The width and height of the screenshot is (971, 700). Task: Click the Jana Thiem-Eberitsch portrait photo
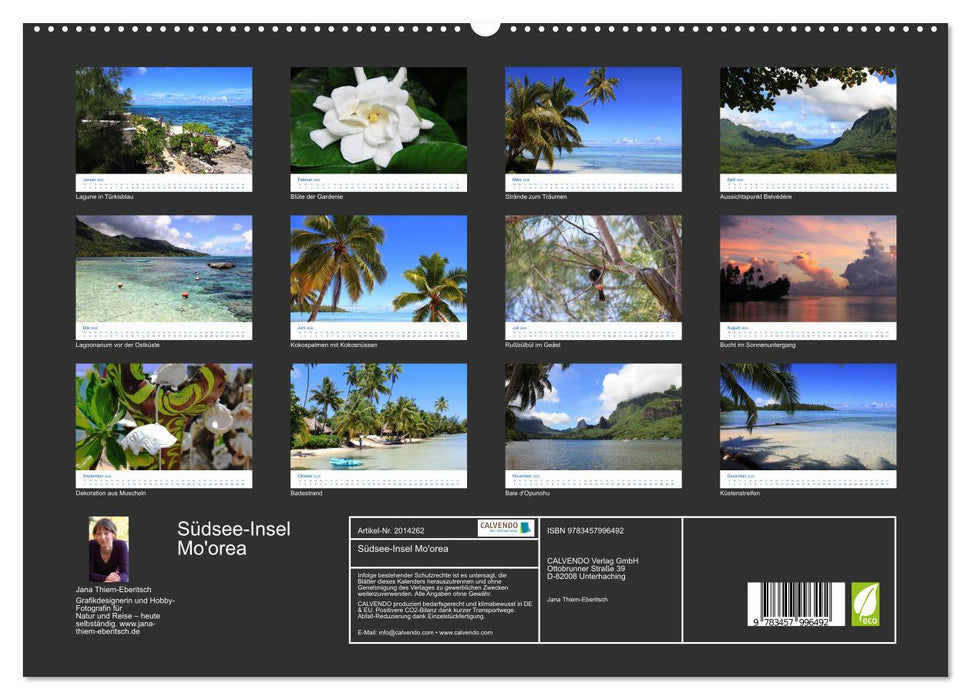pos(110,547)
